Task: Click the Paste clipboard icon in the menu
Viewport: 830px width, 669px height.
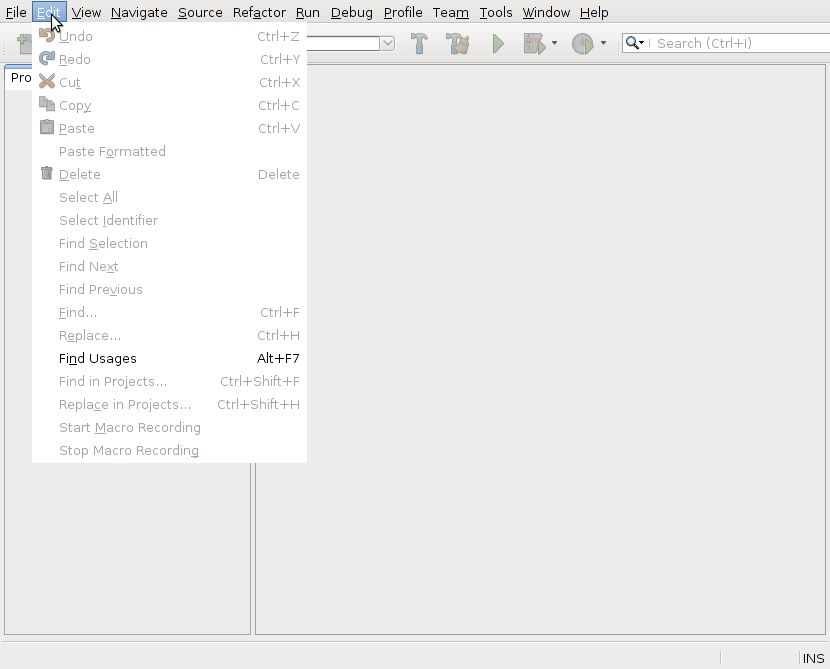Action: click(47, 127)
